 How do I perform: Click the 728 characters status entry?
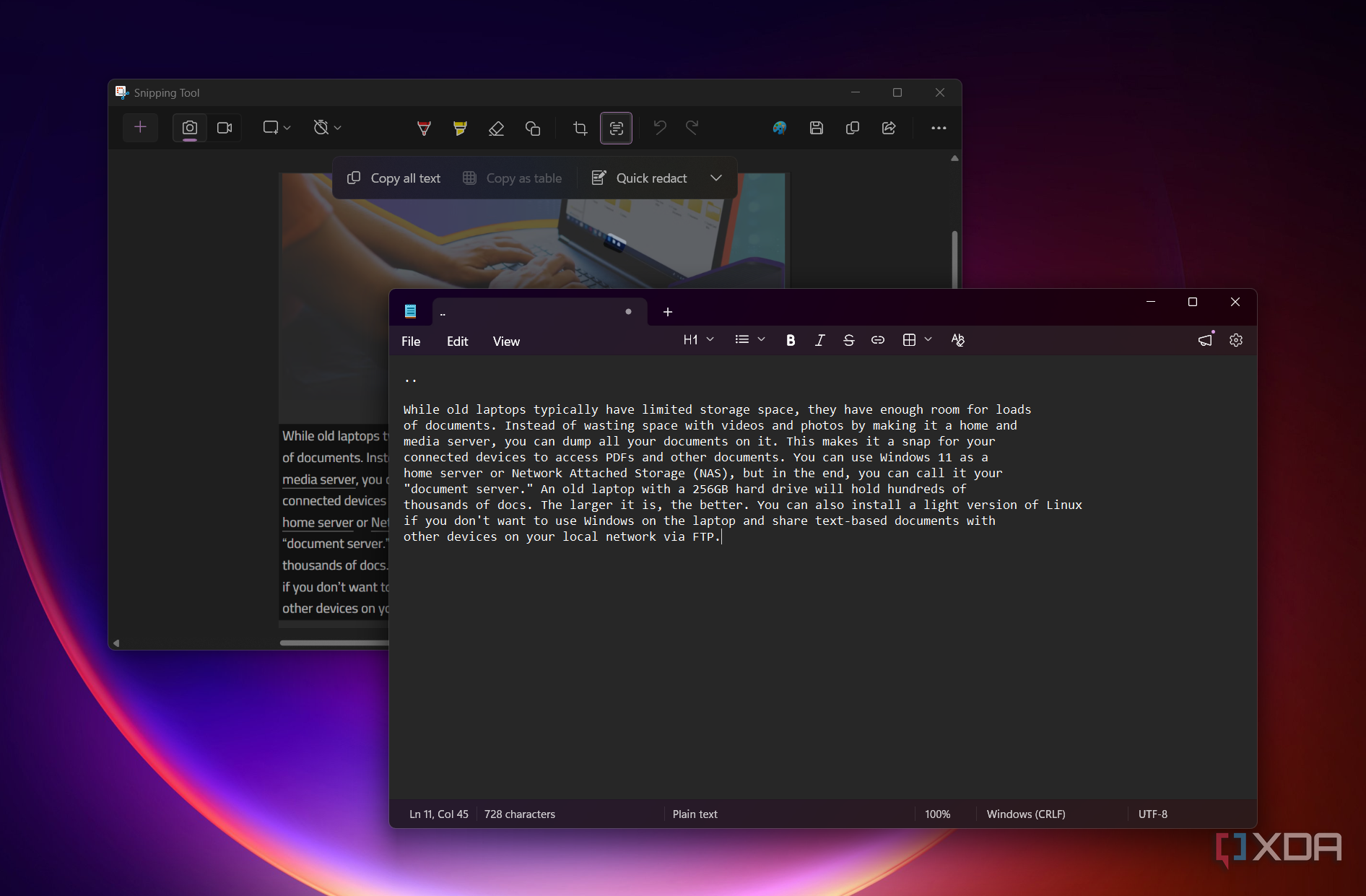coord(520,814)
